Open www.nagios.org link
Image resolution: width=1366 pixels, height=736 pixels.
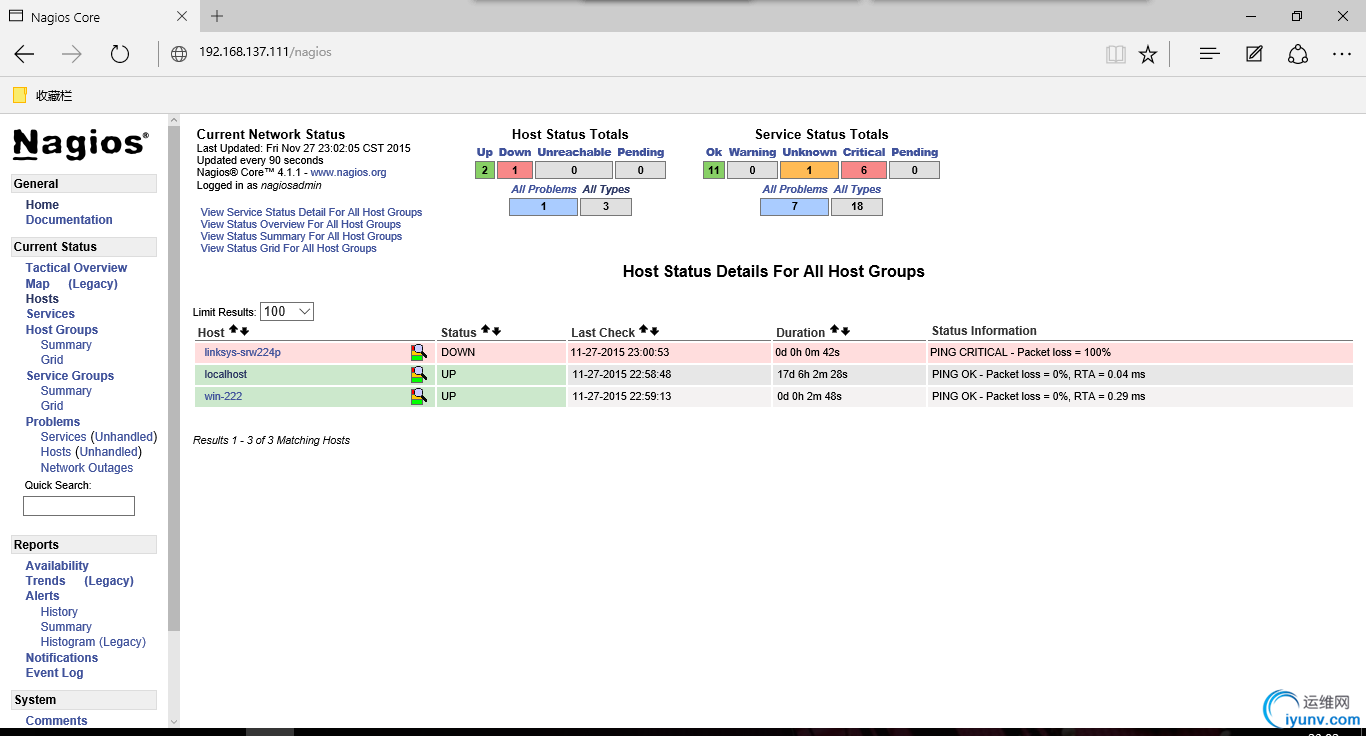point(348,172)
